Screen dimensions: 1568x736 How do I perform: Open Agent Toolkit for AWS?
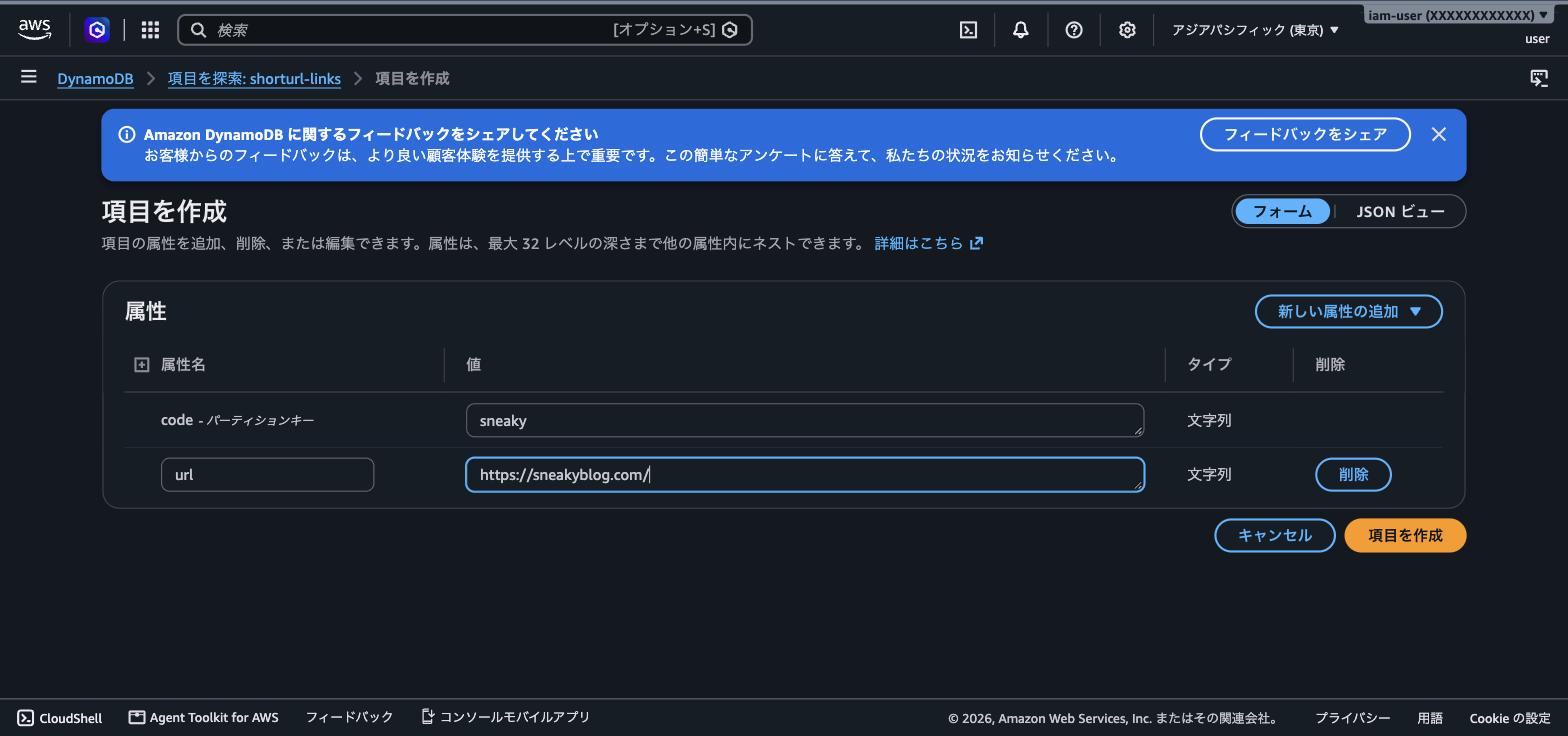[x=204, y=718]
